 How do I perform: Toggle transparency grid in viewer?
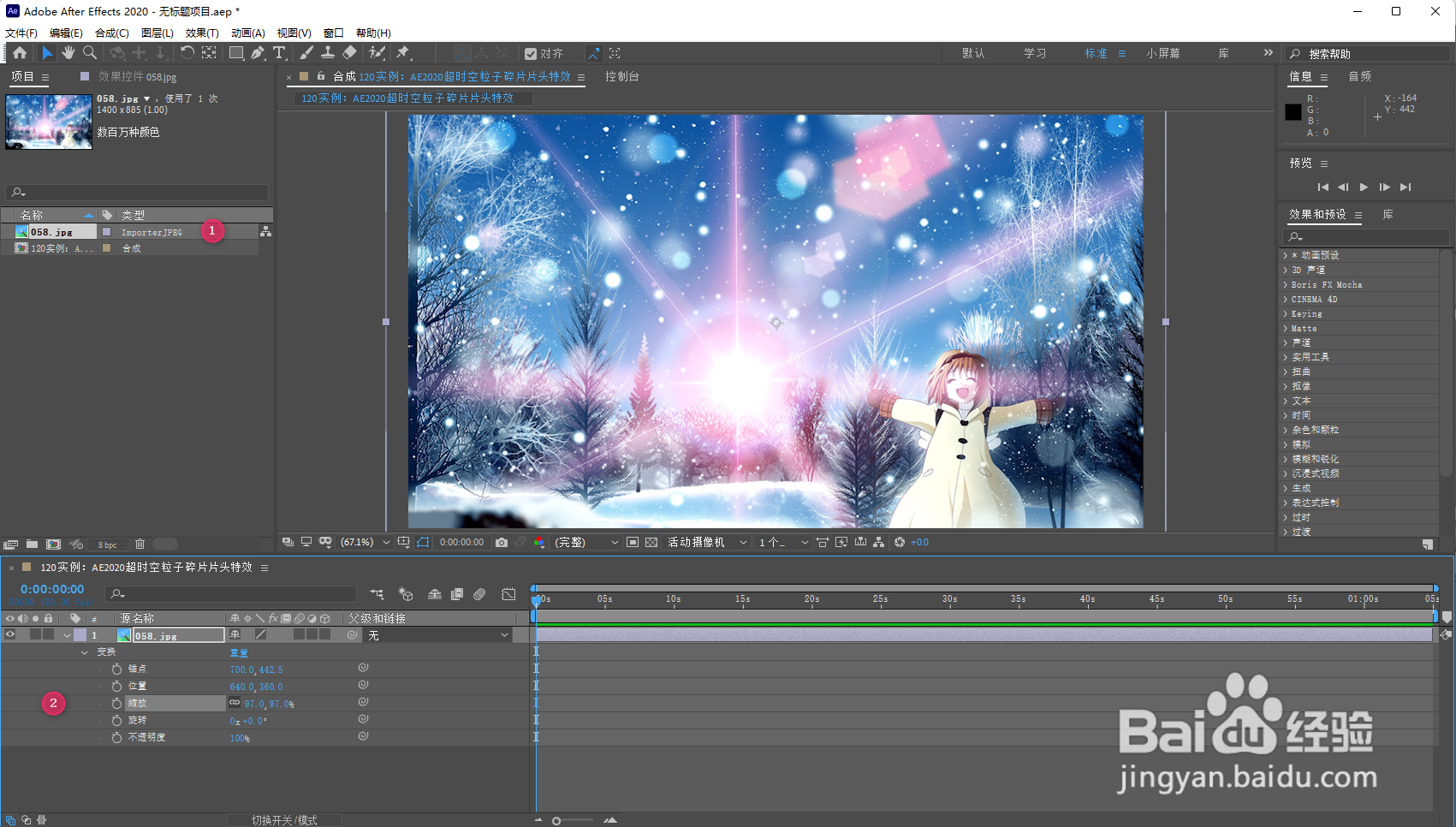651,542
